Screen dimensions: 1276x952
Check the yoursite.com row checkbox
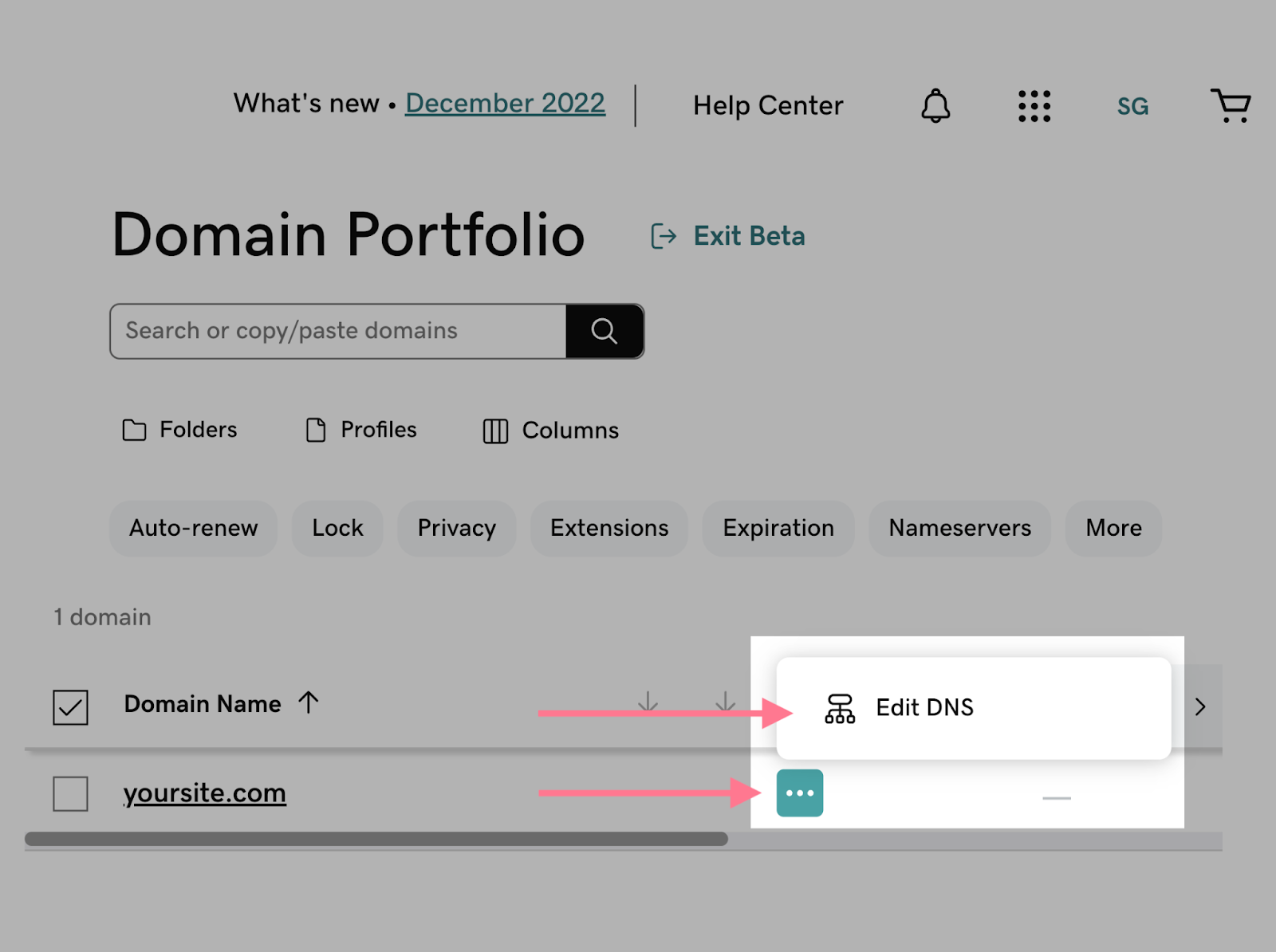pos(70,793)
